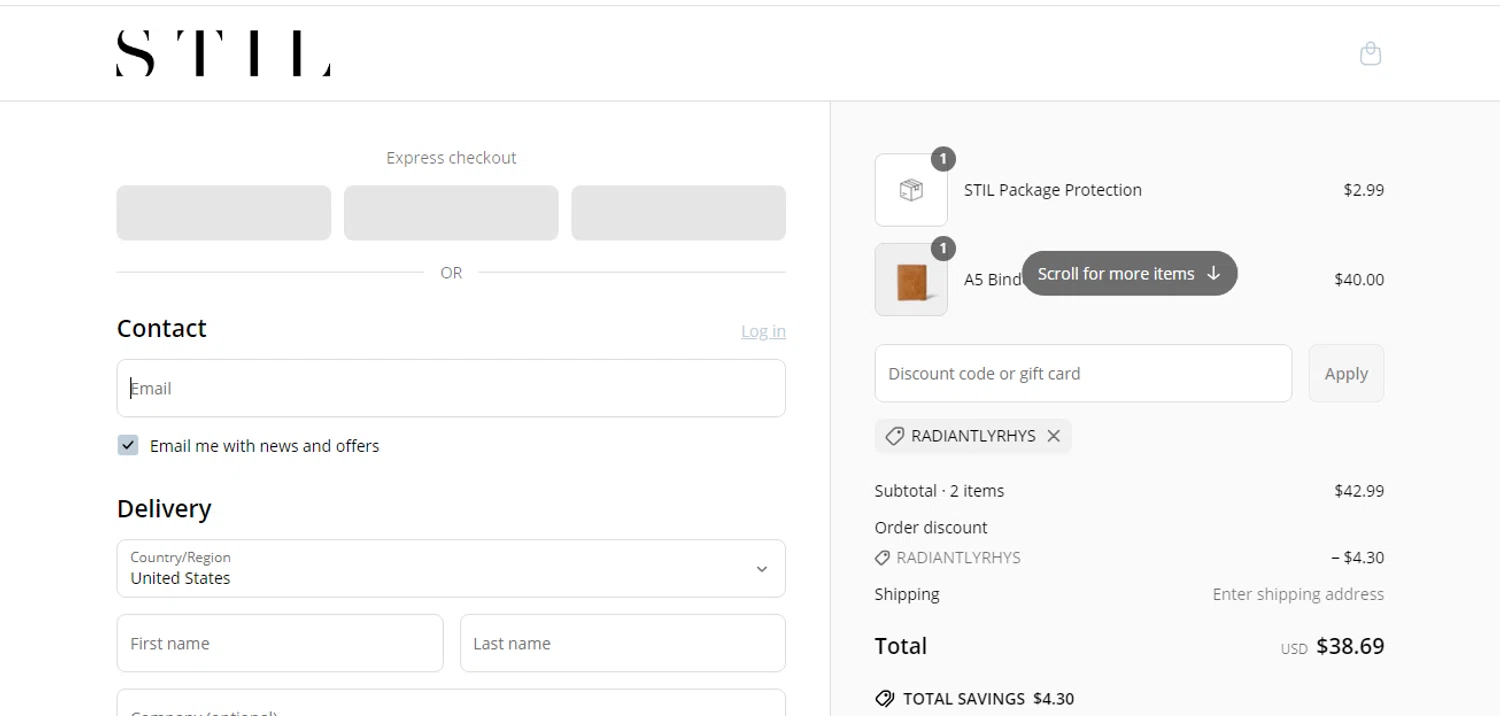
Task: Click the Total Savings tag icon
Action: pyautogui.click(x=884, y=699)
